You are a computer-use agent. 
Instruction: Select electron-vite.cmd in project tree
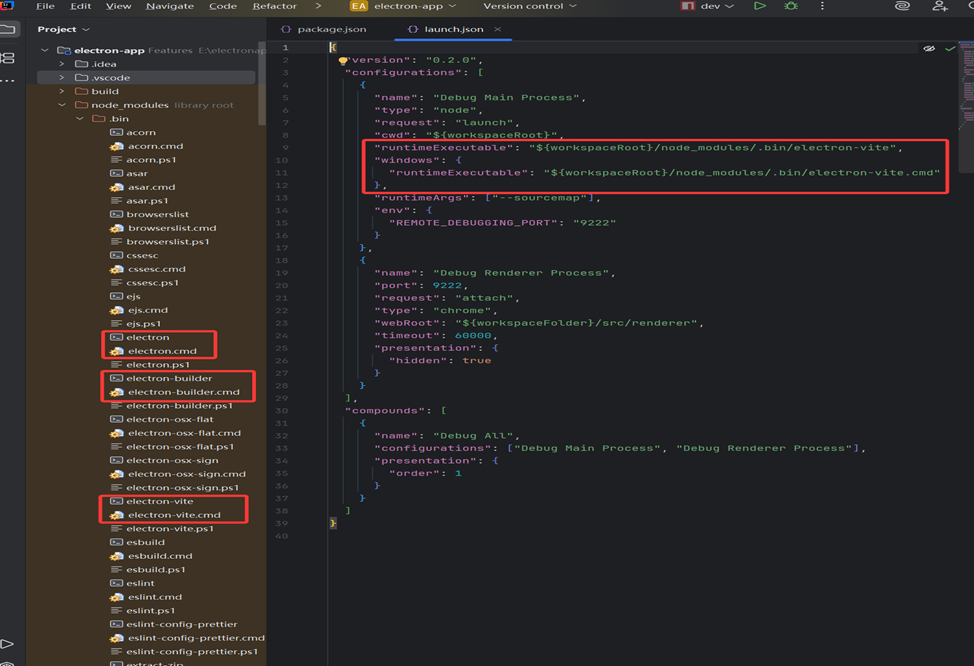(174, 515)
